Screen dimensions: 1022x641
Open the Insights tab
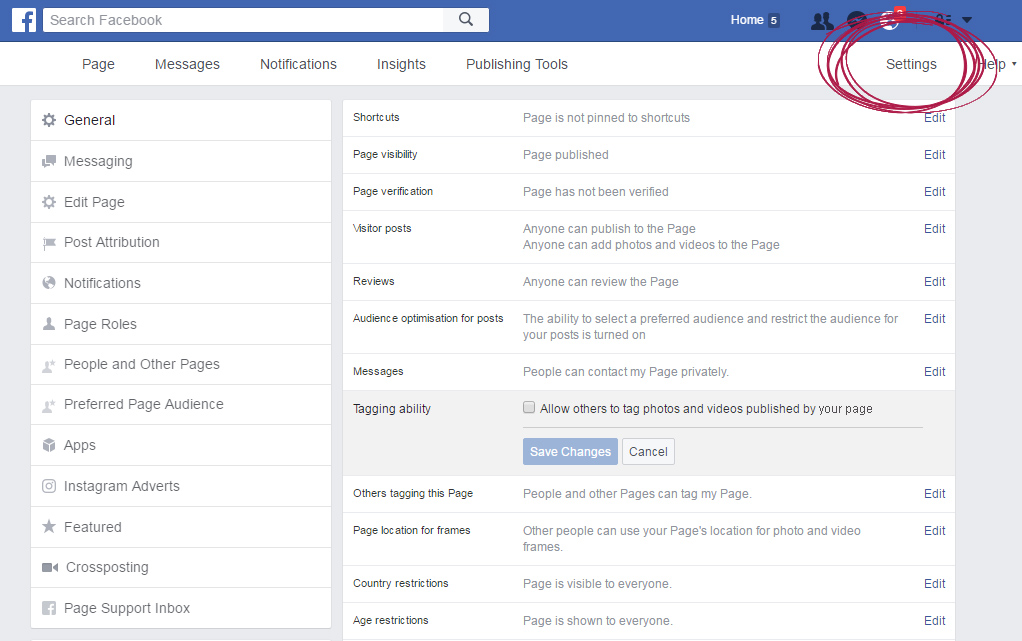coord(401,64)
